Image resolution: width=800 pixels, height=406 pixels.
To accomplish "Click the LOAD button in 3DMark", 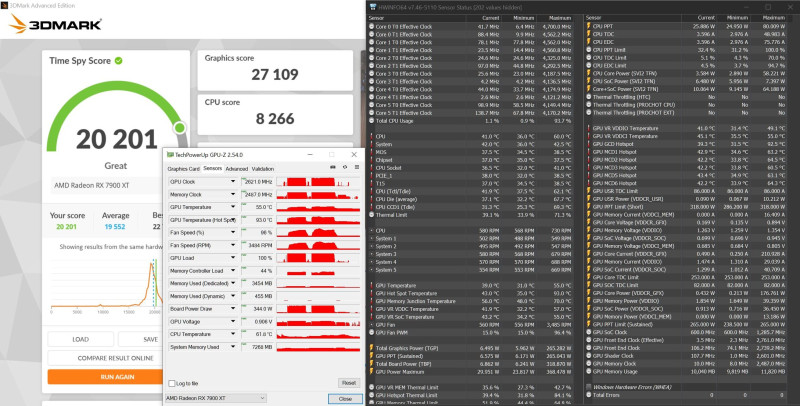I will point(81,339).
